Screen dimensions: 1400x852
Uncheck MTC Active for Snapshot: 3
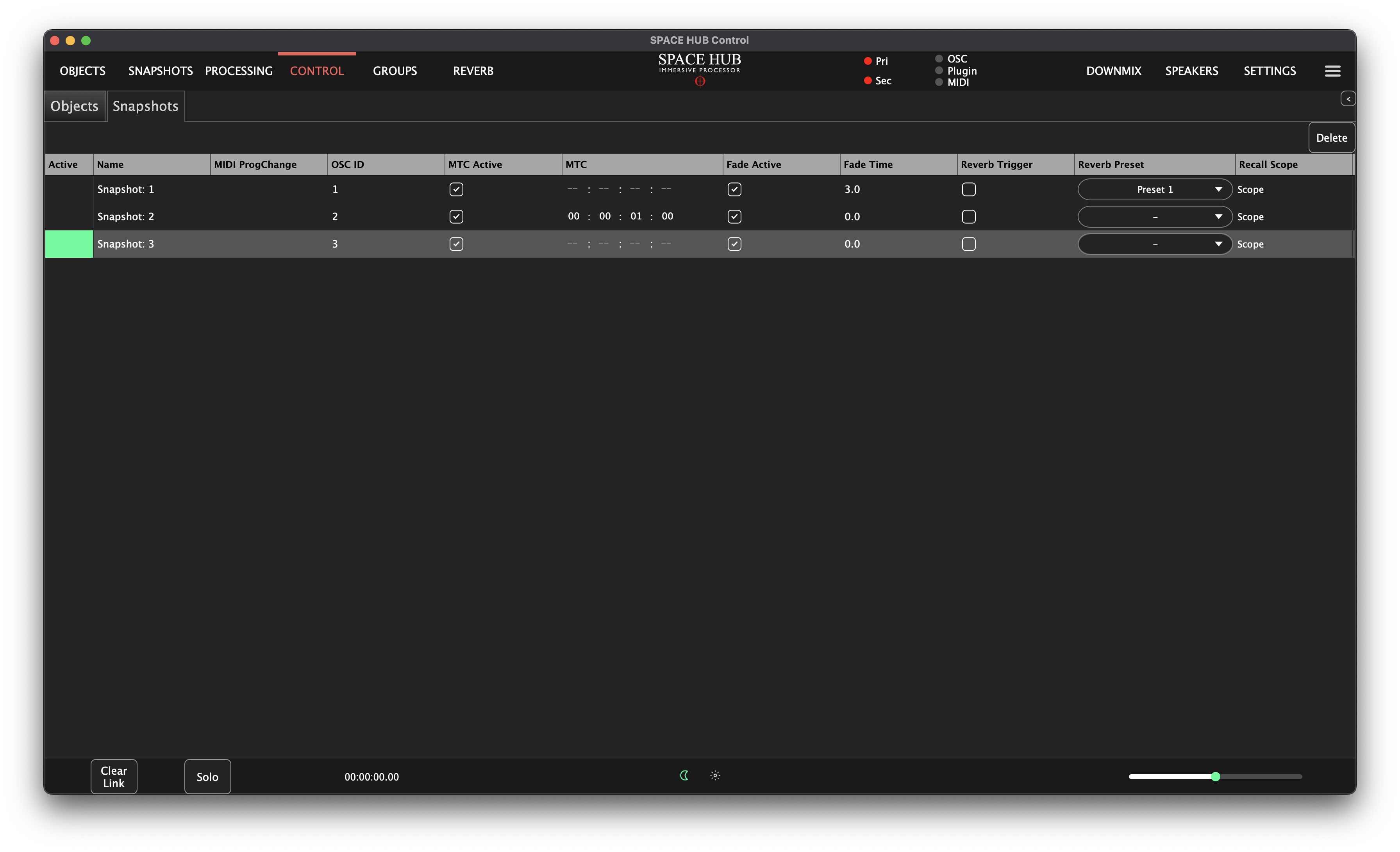pos(456,244)
